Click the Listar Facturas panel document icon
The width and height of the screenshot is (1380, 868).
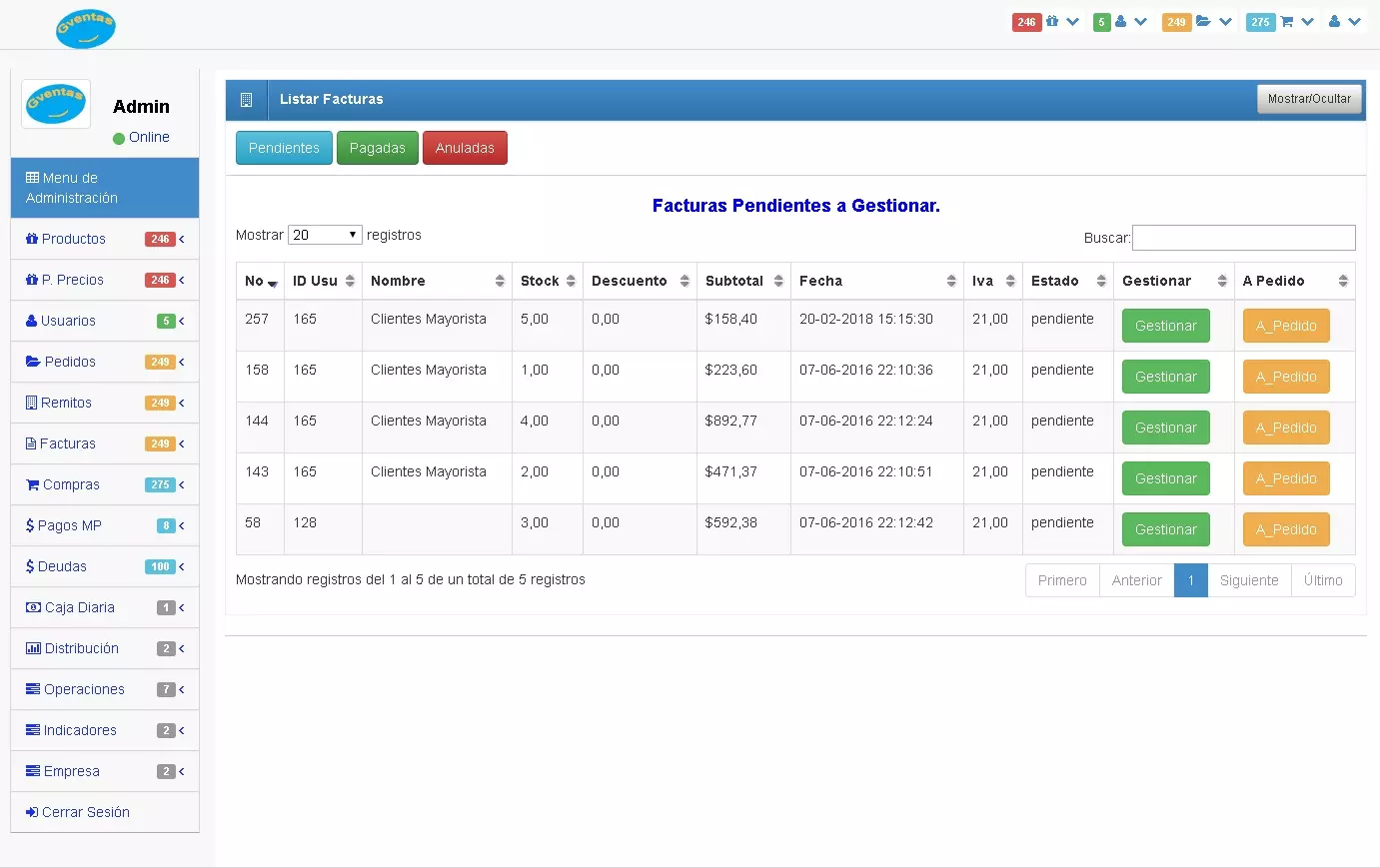click(246, 100)
